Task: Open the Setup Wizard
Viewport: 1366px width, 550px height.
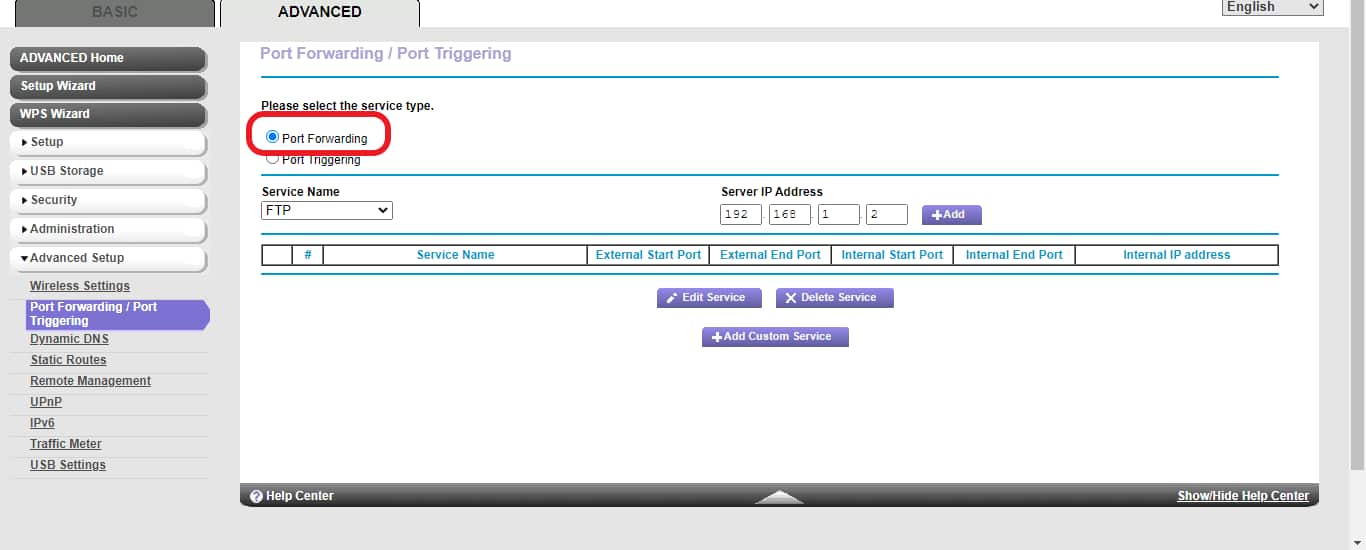Action: (108, 86)
